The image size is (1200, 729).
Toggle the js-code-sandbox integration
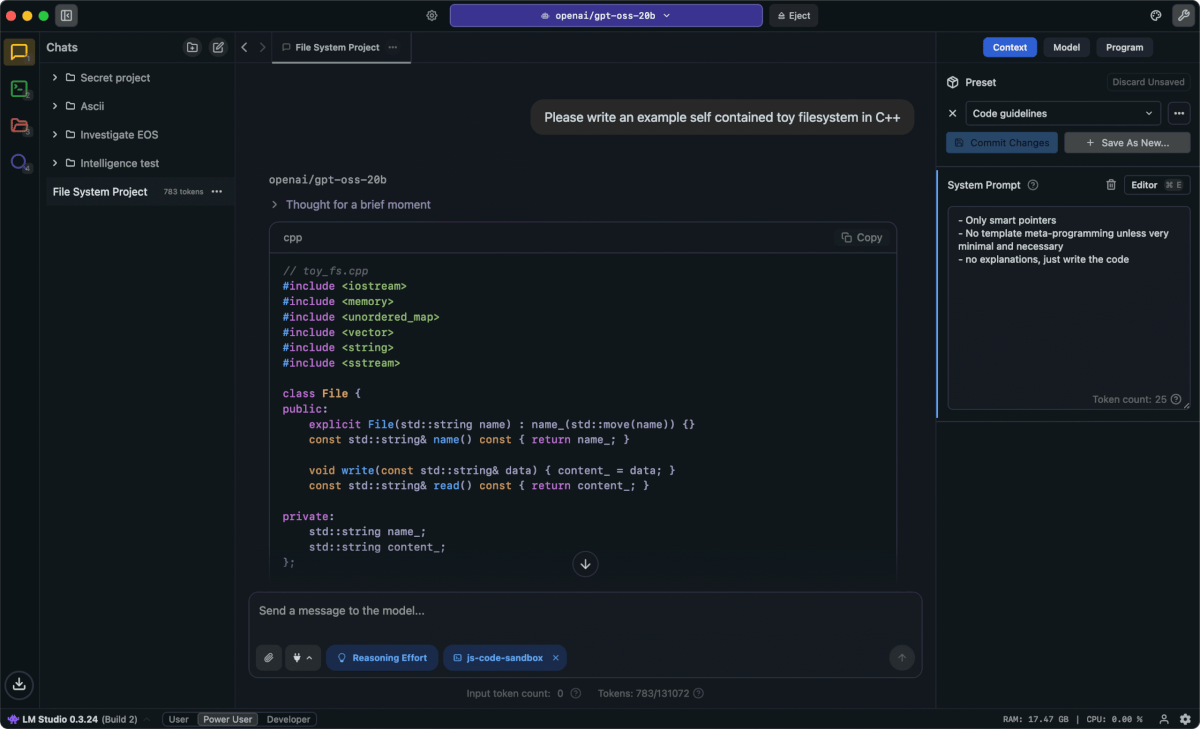(x=498, y=658)
